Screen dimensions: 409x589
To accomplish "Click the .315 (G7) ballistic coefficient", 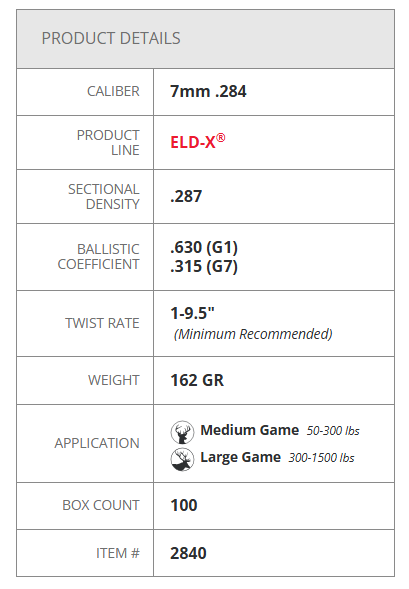I will (204, 266).
